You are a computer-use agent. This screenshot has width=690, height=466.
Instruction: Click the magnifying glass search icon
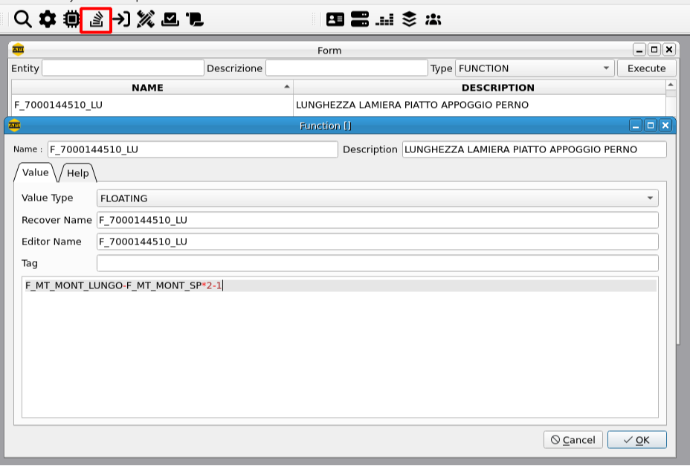click(22, 19)
